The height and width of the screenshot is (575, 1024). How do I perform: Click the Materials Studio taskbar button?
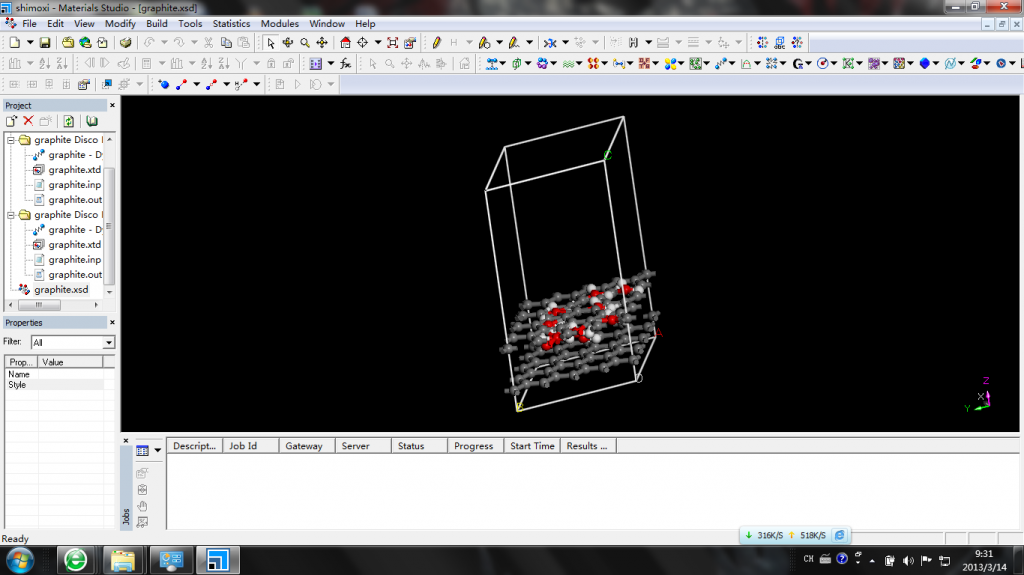pos(217,561)
